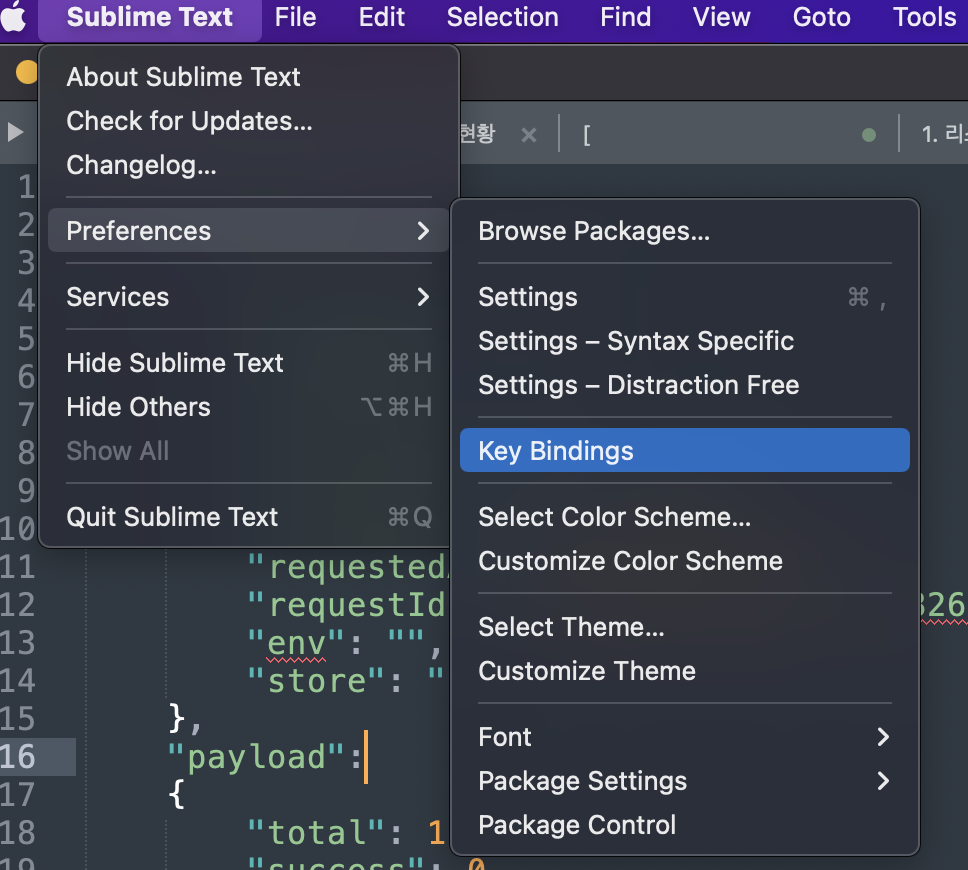Open Package Control
This screenshot has height=870, width=968.
685,825
